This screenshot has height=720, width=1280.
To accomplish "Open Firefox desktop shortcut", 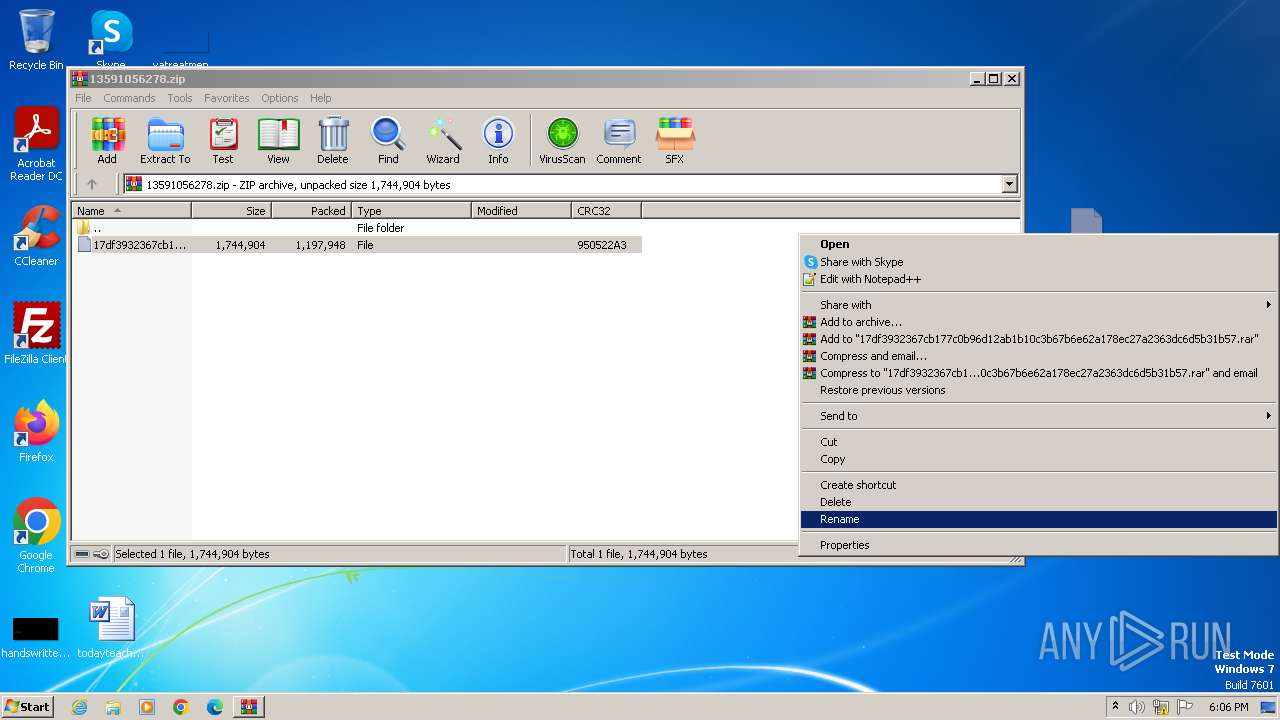I will [x=36, y=432].
